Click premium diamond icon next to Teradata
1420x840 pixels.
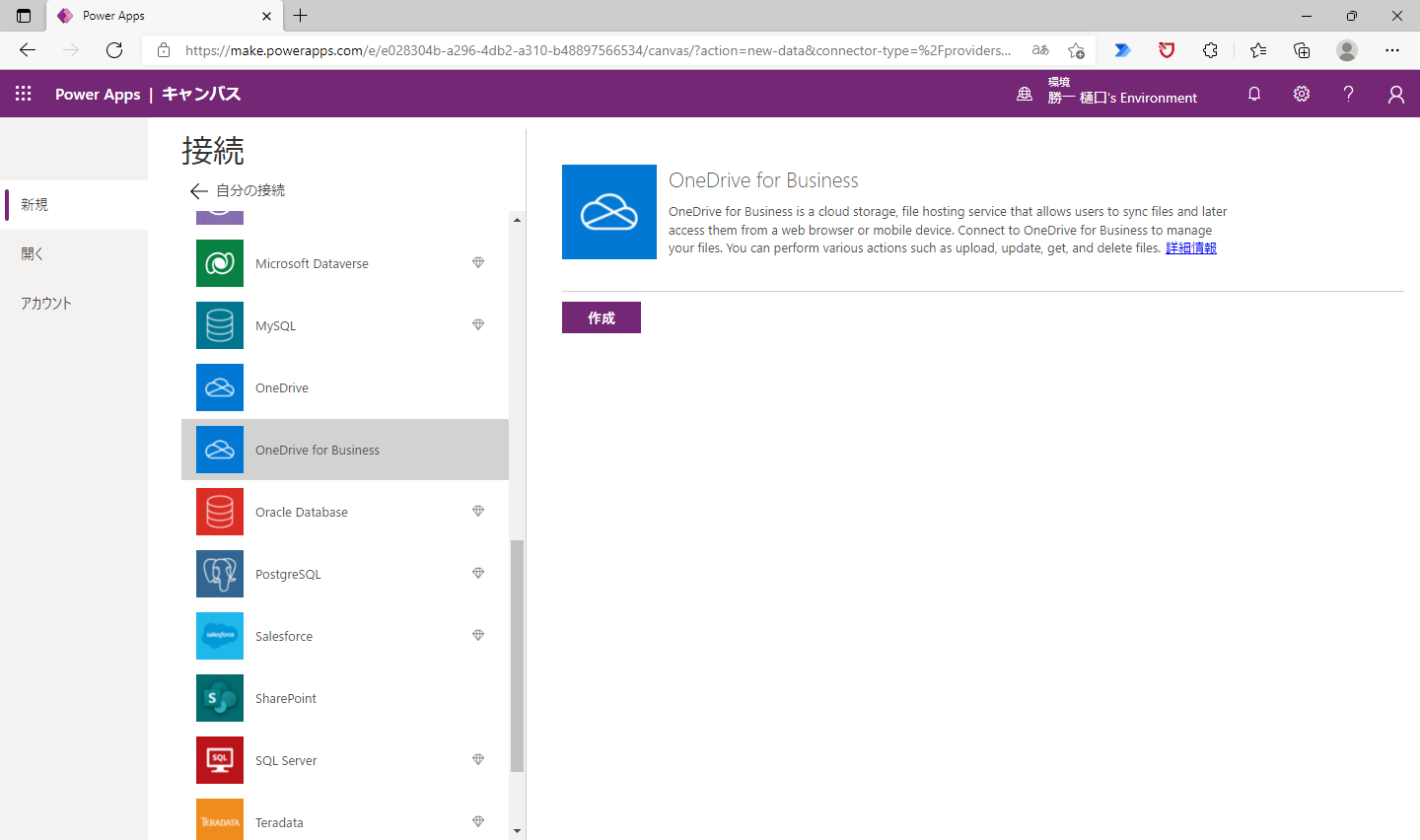point(478,821)
